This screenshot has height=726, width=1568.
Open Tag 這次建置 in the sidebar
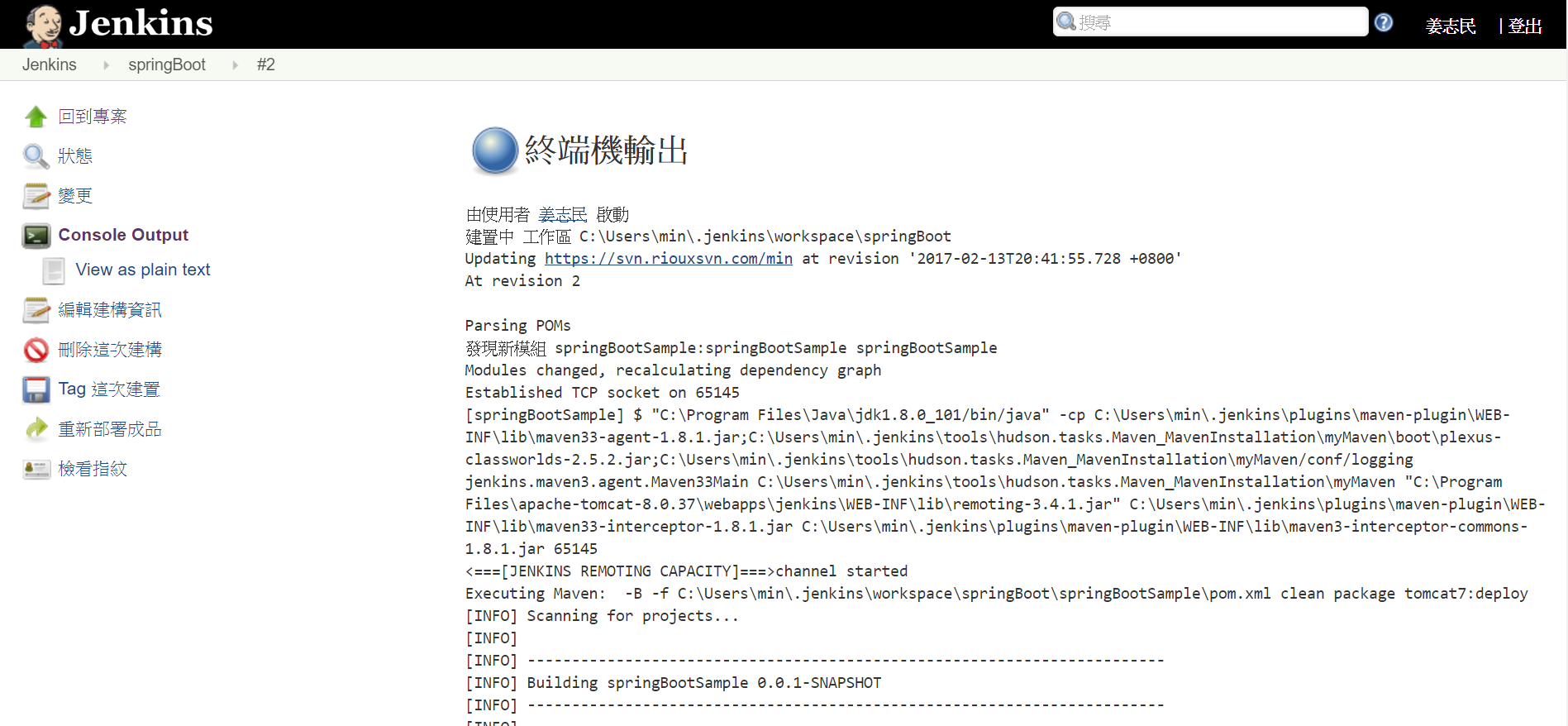[x=109, y=389]
